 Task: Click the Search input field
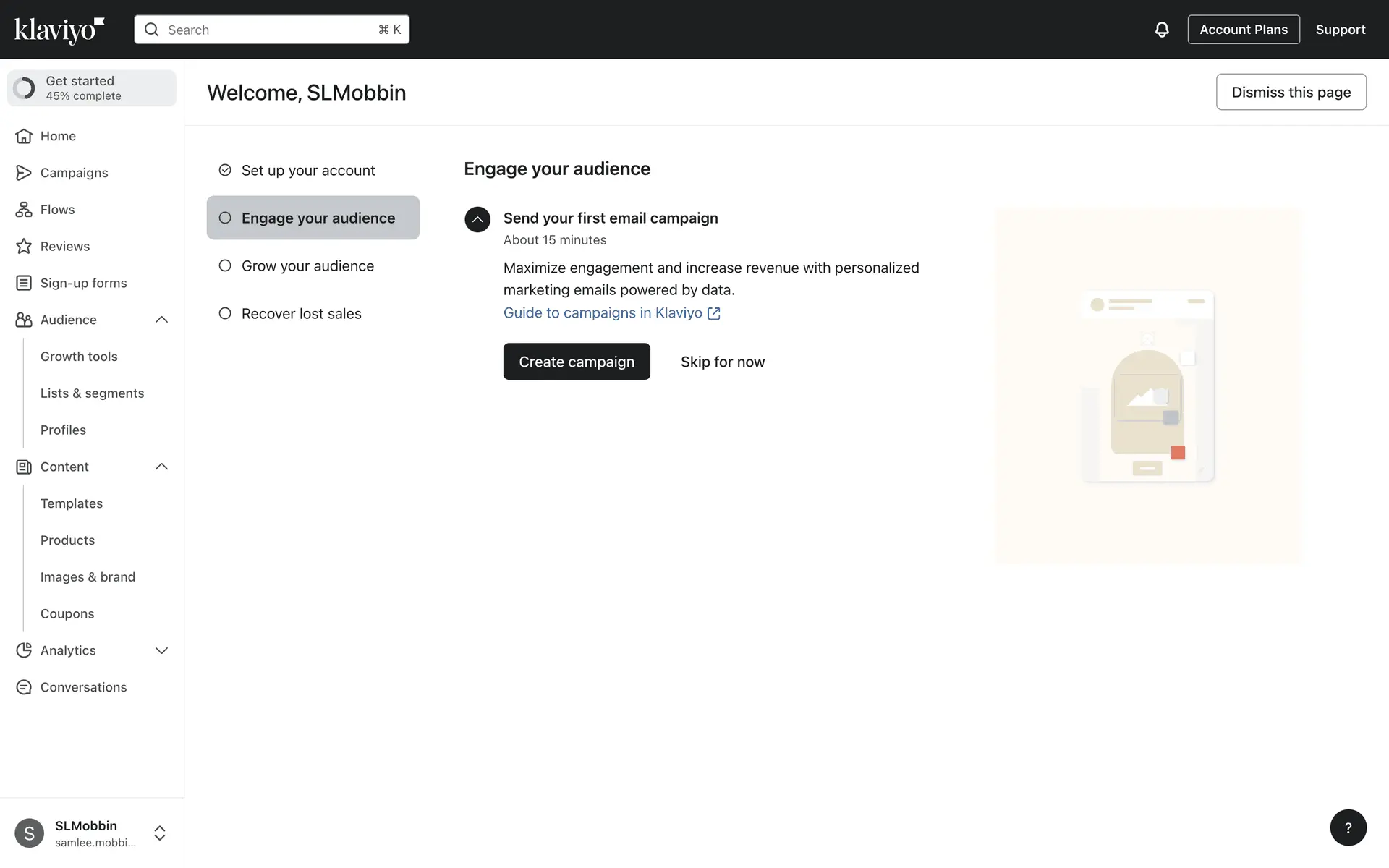point(271,30)
